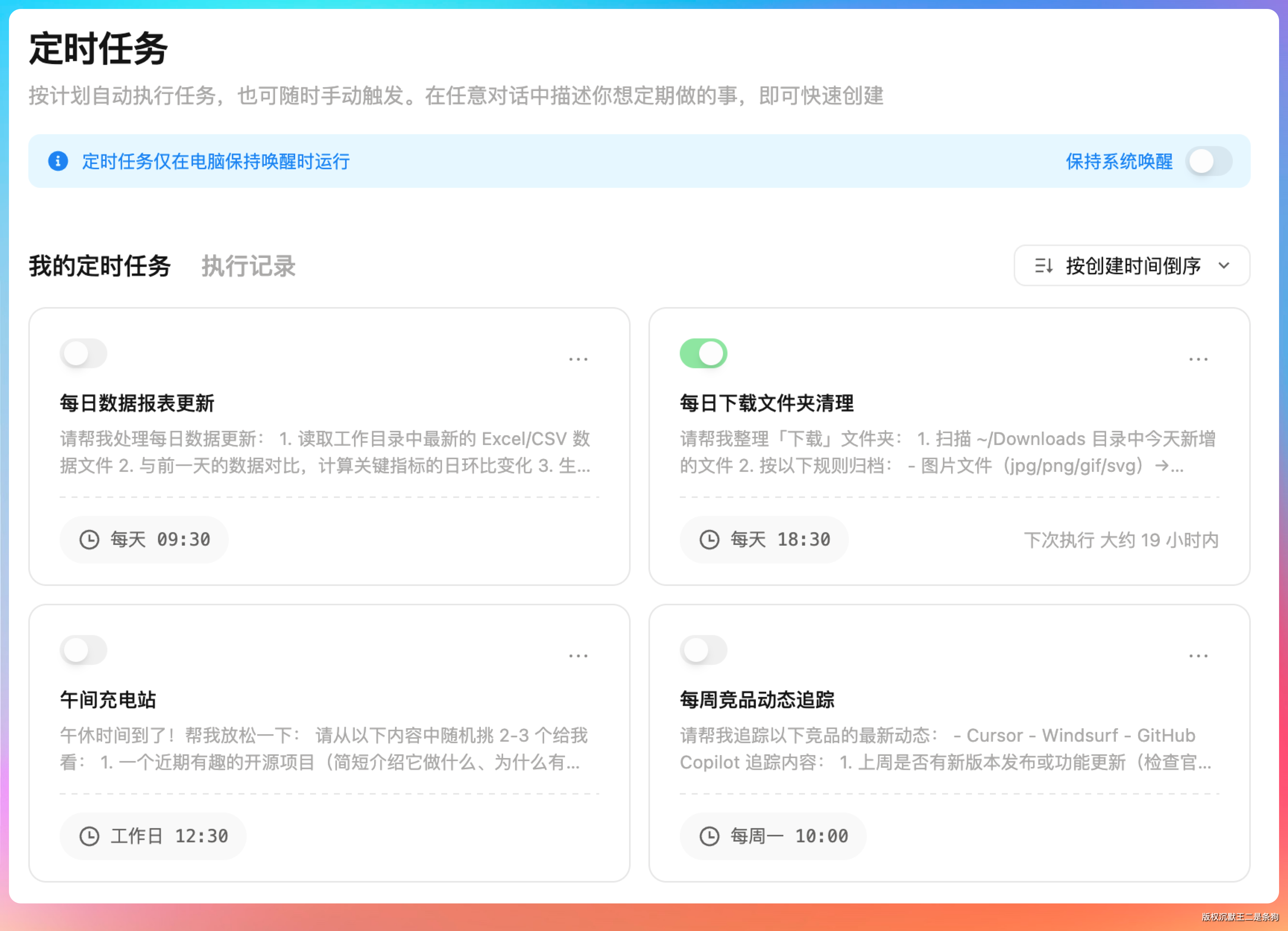Click the sort icon beside 按创建时间倒序

pyautogui.click(x=1044, y=266)
